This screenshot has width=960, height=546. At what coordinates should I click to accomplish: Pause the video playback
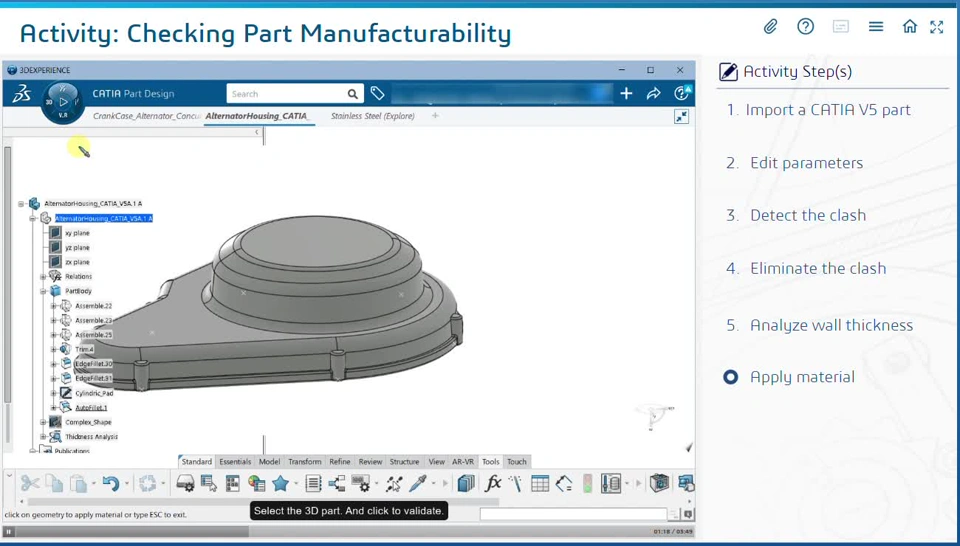(9, 531)
